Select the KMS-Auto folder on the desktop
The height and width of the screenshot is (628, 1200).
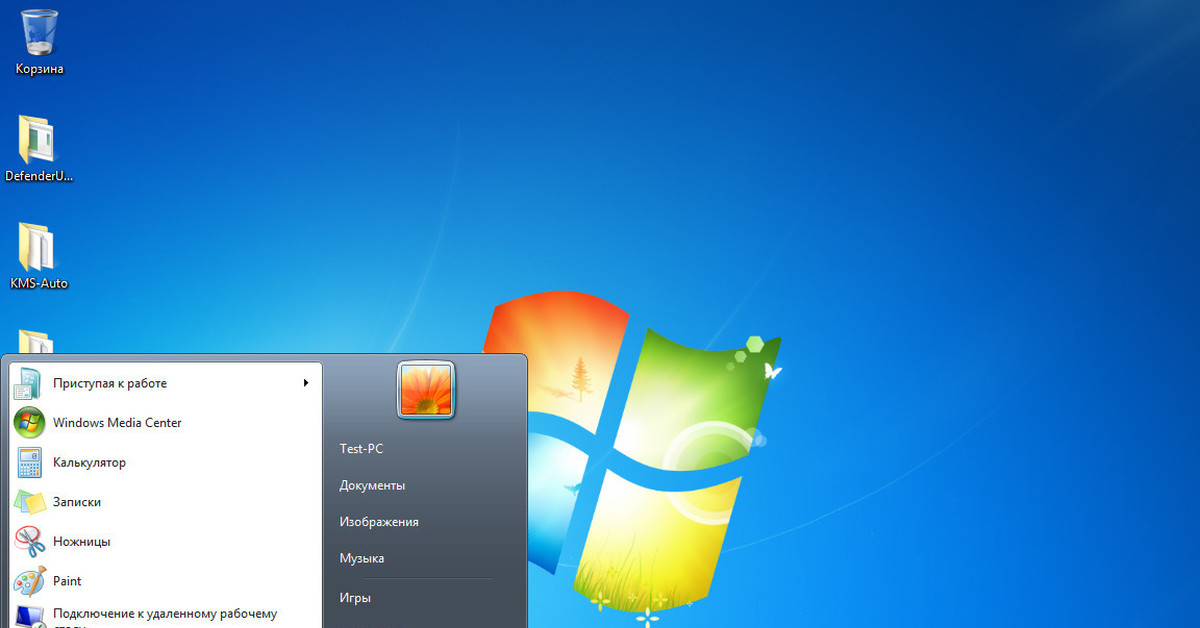(40, 256)
